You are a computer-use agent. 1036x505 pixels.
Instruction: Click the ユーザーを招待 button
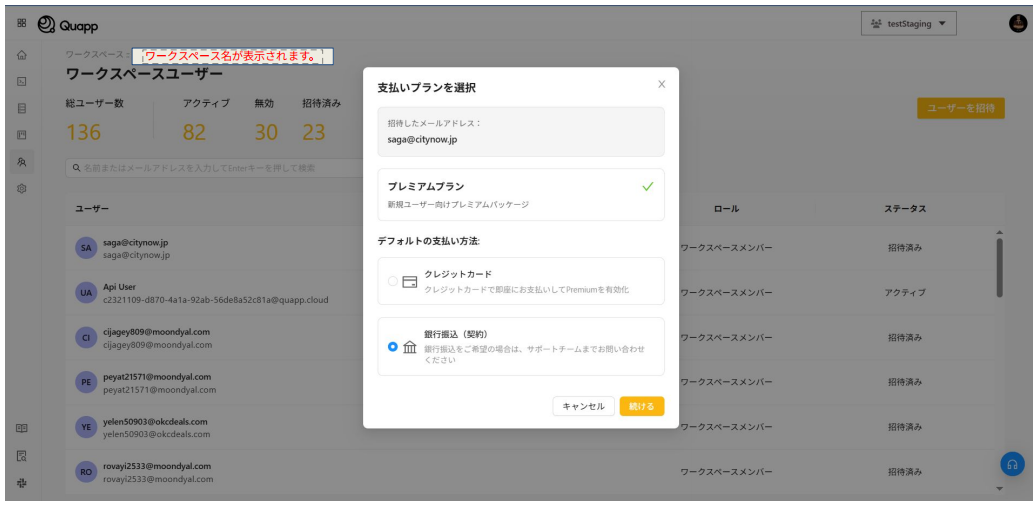click(961, 108)
